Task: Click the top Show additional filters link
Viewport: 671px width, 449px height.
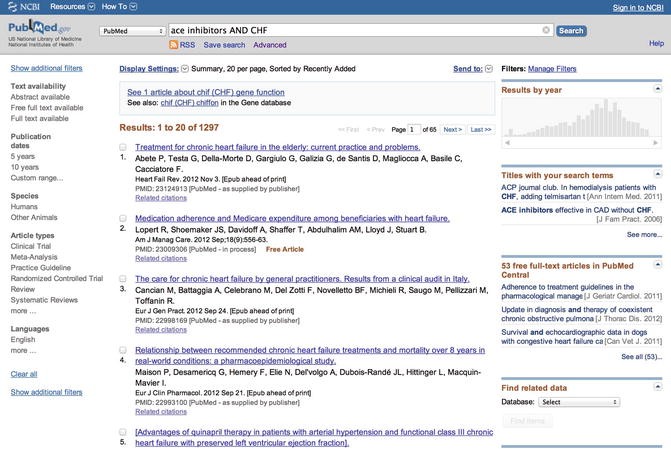Action: tap(47, 68)
